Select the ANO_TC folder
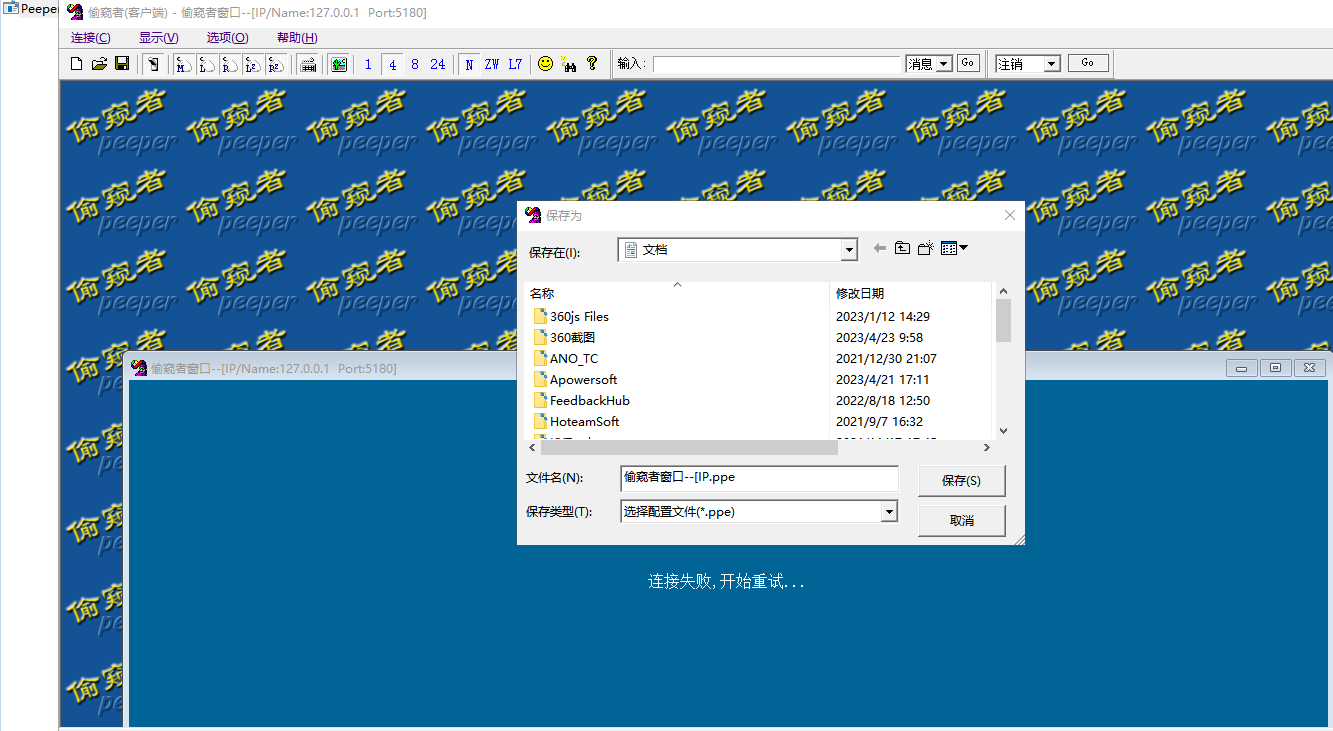The image size is (1333, 731). click(566, 358)
